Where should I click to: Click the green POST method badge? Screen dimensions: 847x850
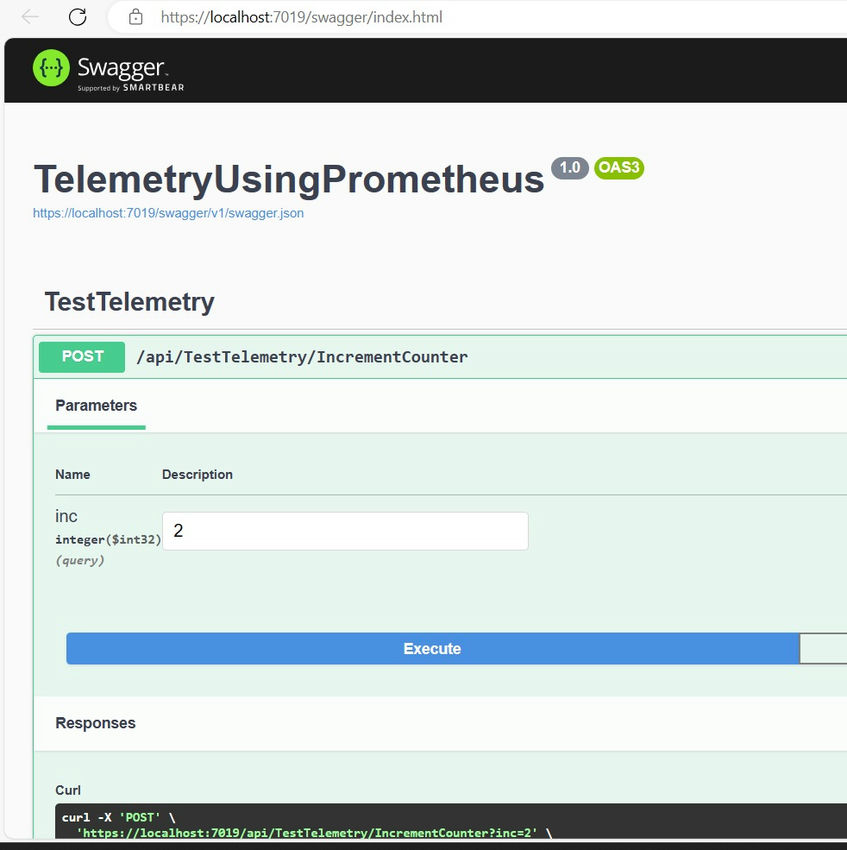82,357
